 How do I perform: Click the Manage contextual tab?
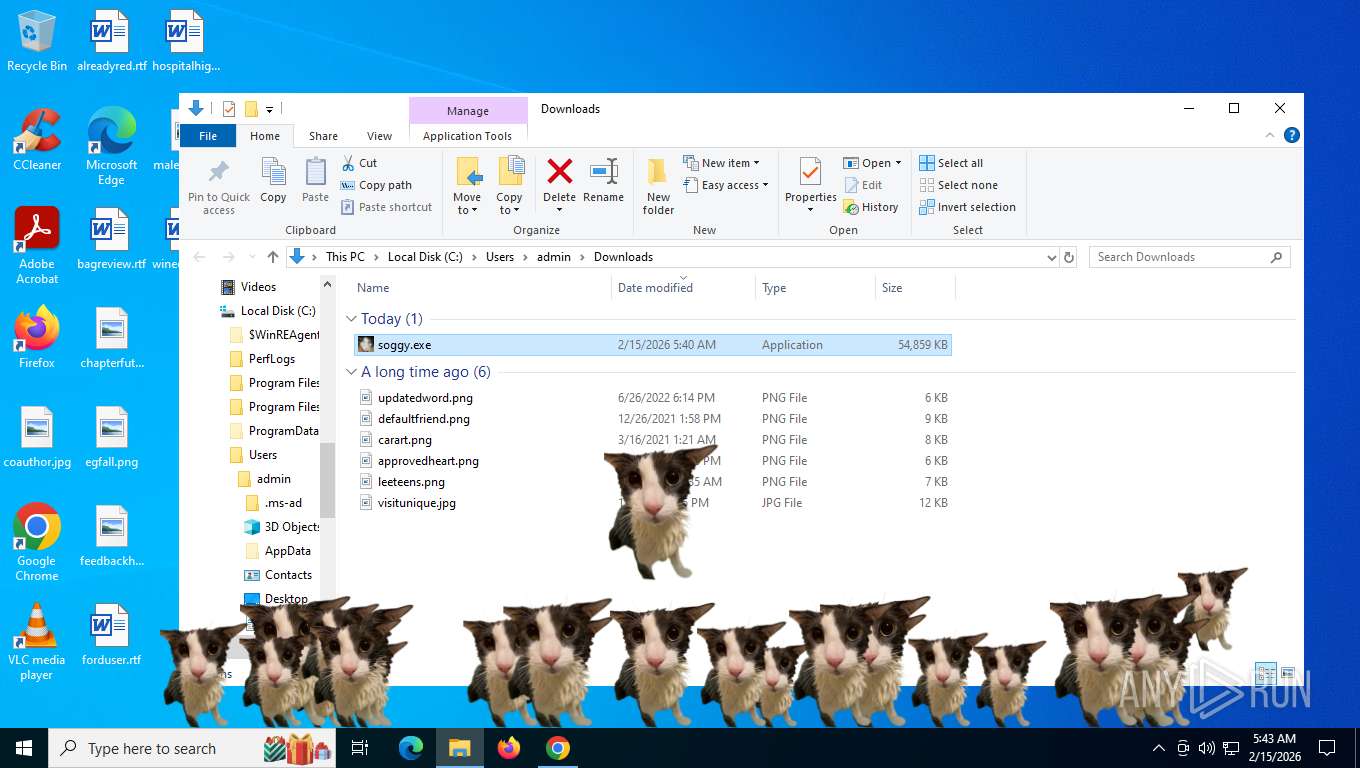click(468, 110)
